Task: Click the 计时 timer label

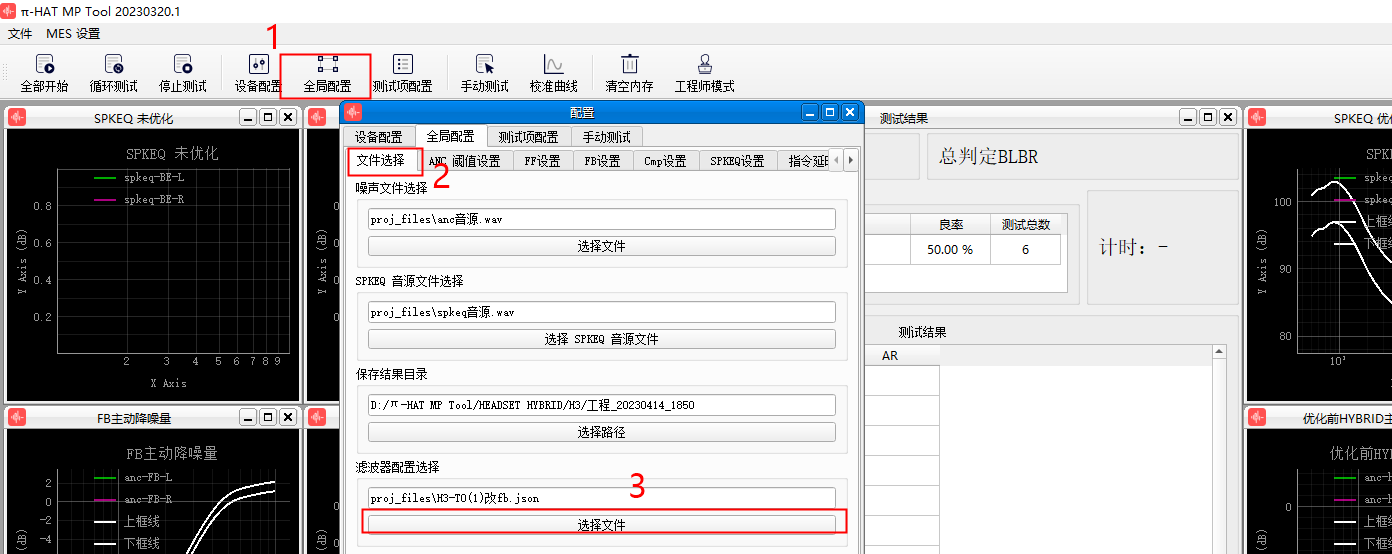Action: [x=1133, y=247]
